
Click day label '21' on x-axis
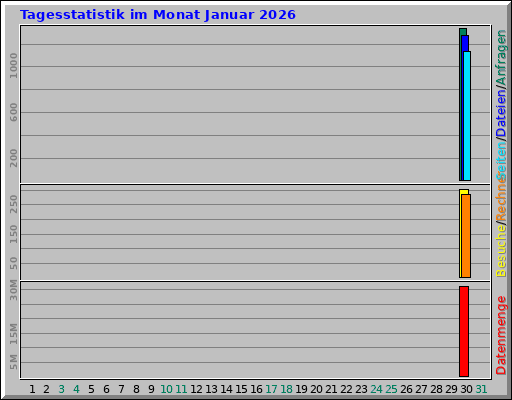pyautogui.click(x=331, y=389)
